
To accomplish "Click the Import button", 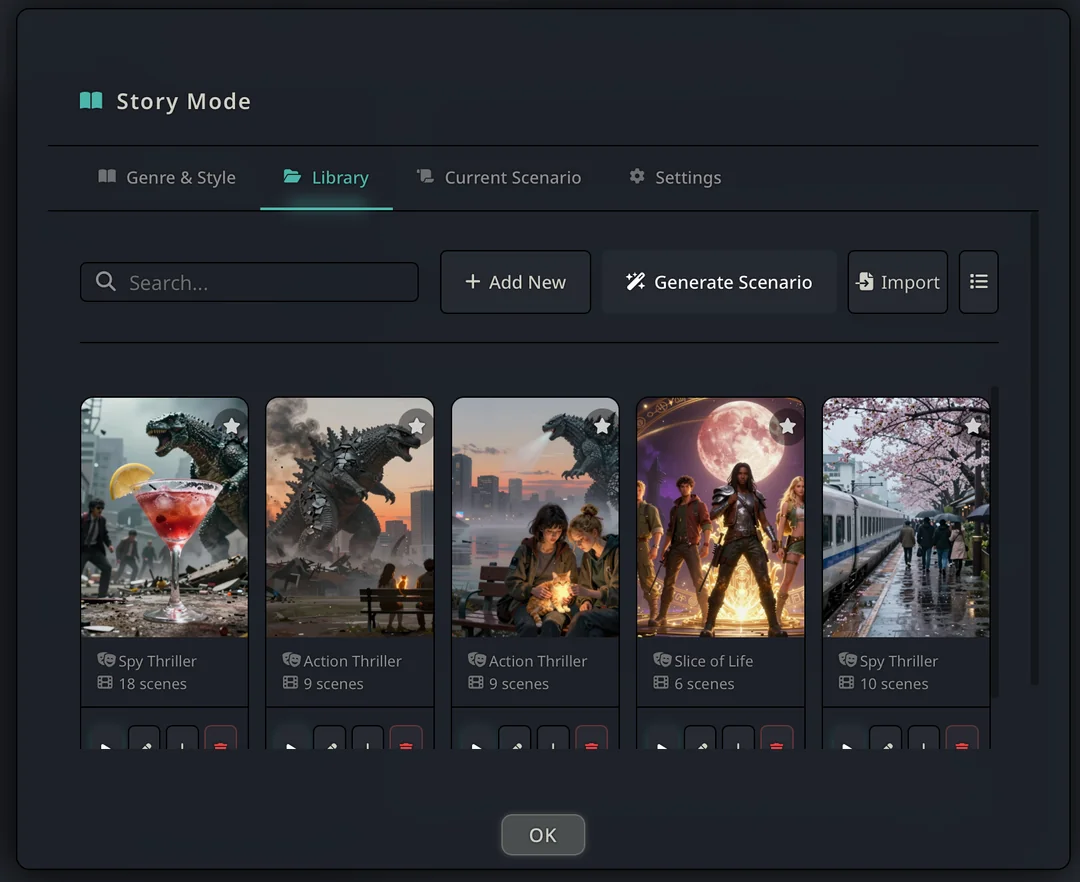I will (897, 282).
